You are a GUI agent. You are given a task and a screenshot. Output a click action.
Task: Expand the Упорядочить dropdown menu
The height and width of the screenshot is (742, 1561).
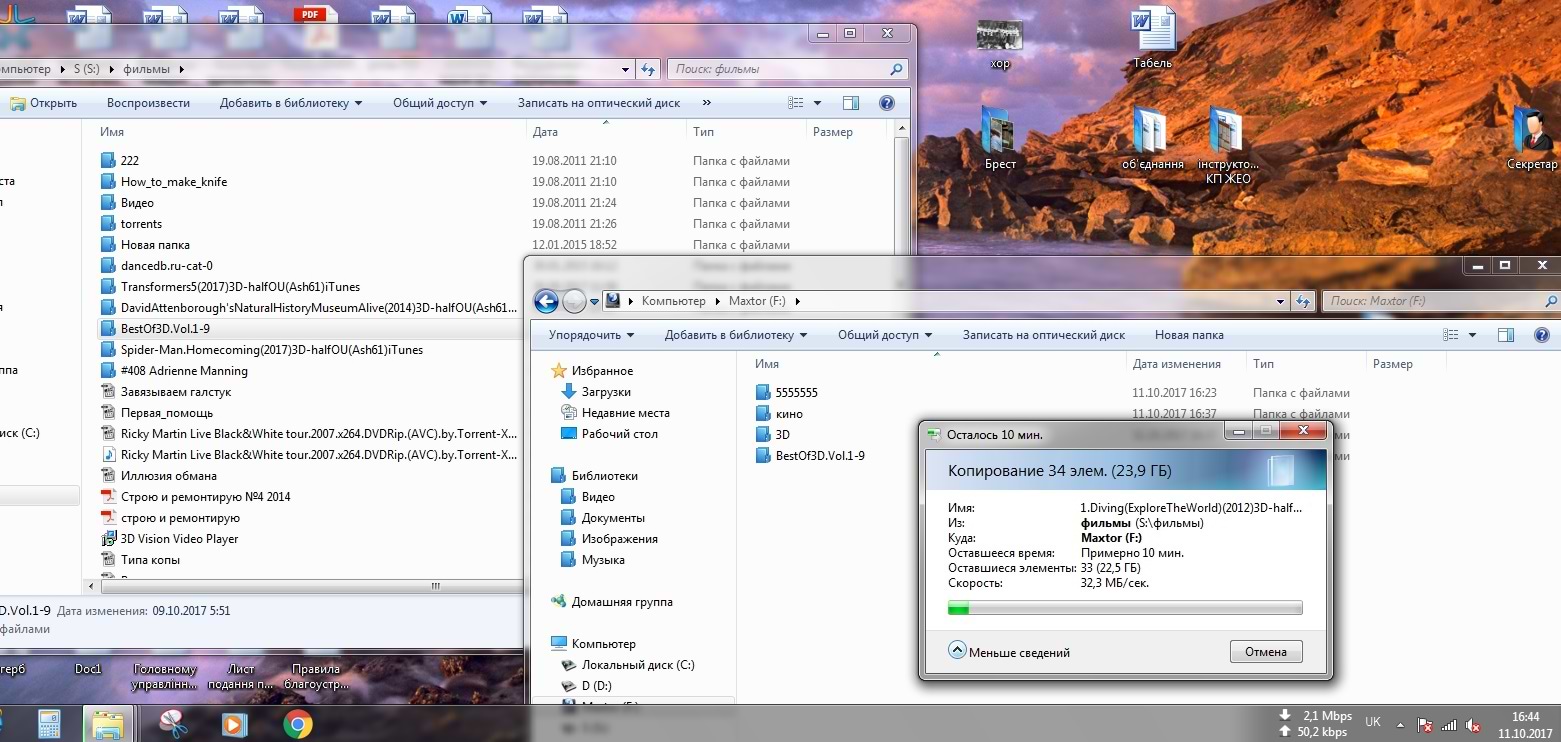(591, 335)
